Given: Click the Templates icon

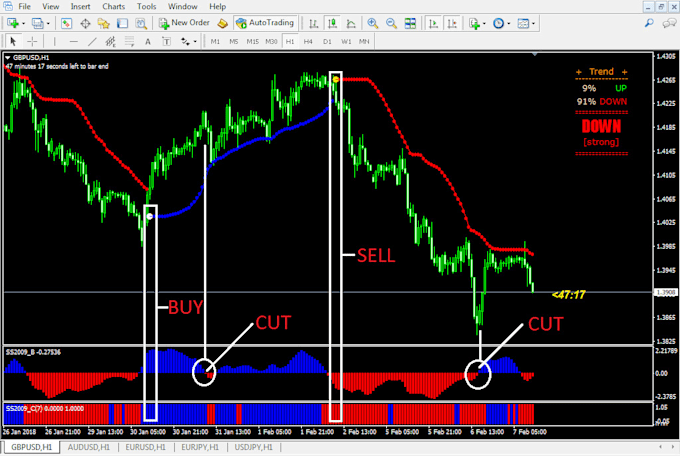Looking at the screenshot, I should (x=523, y=23).
